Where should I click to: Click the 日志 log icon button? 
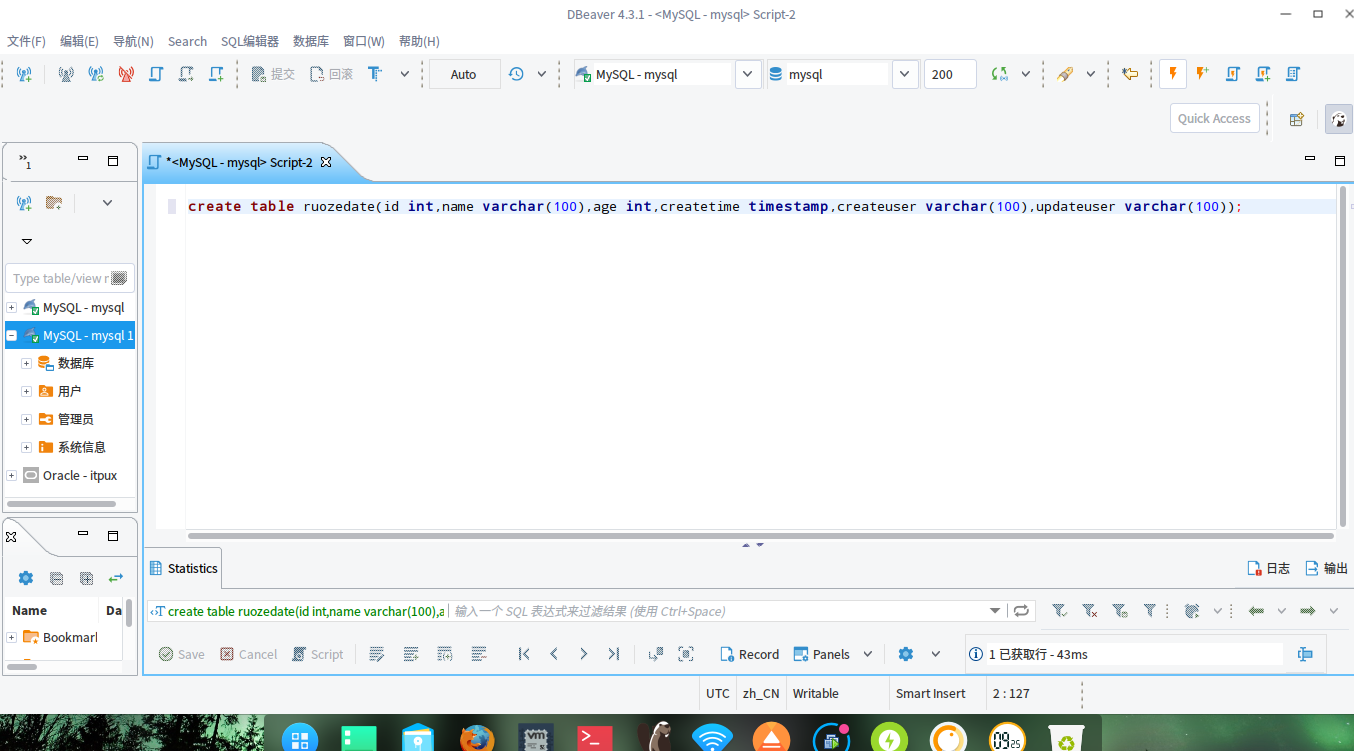click(1268, 568)
